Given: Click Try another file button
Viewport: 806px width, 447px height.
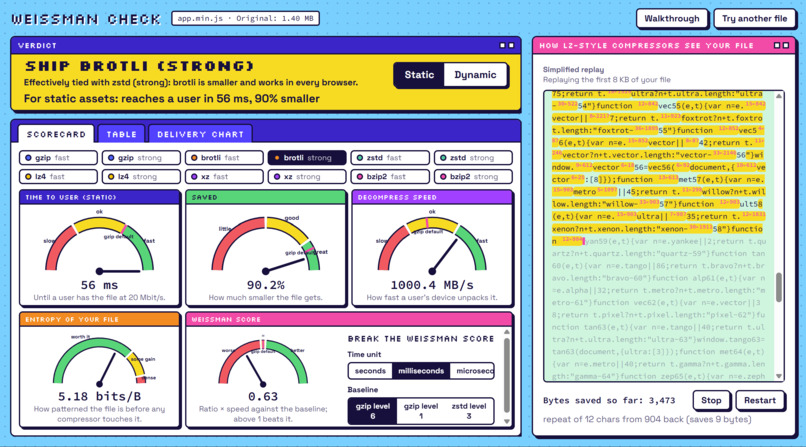Looking at the screenshot, I should 754,18.
